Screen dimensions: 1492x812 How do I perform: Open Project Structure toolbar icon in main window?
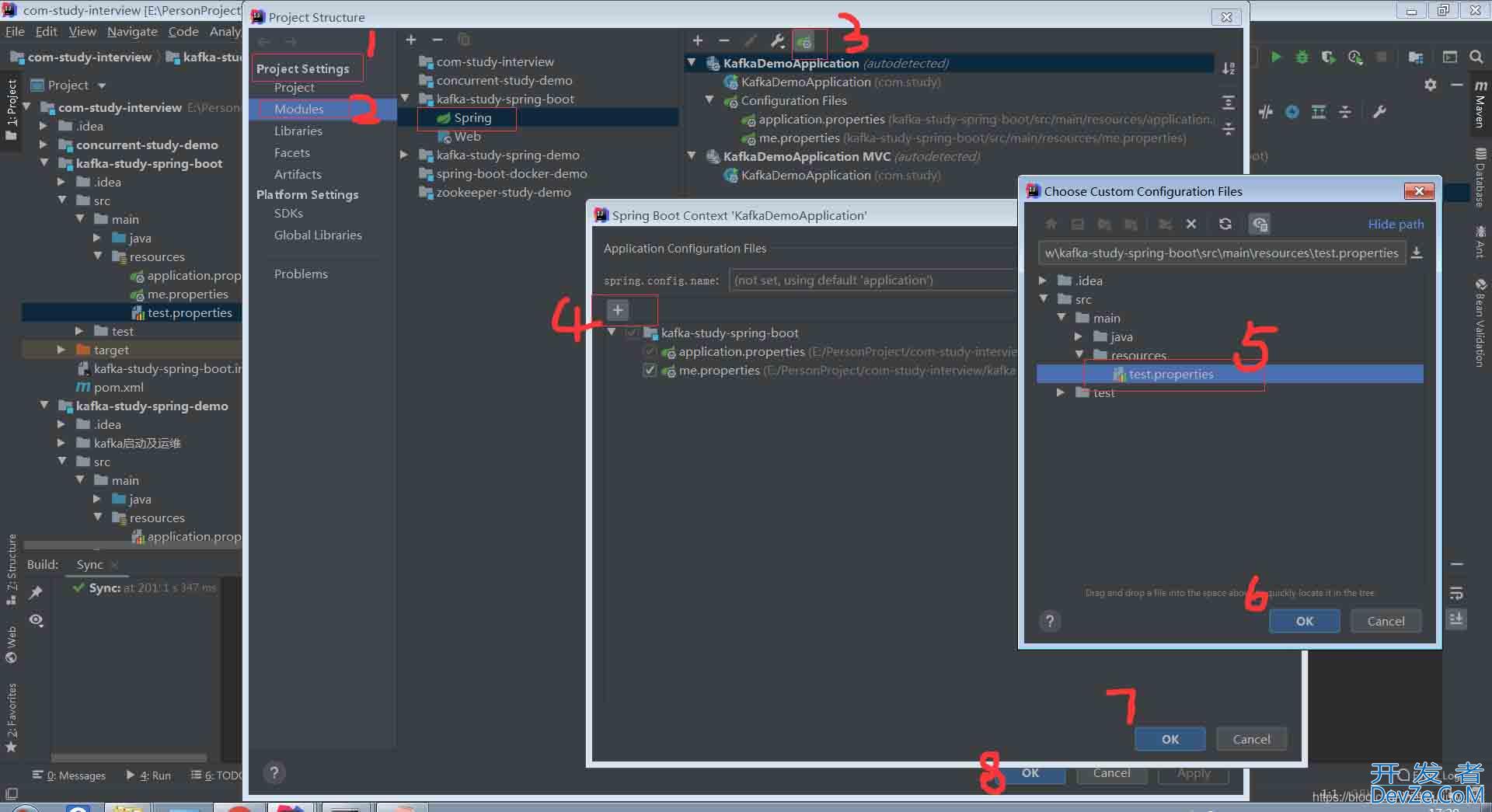1416,57
